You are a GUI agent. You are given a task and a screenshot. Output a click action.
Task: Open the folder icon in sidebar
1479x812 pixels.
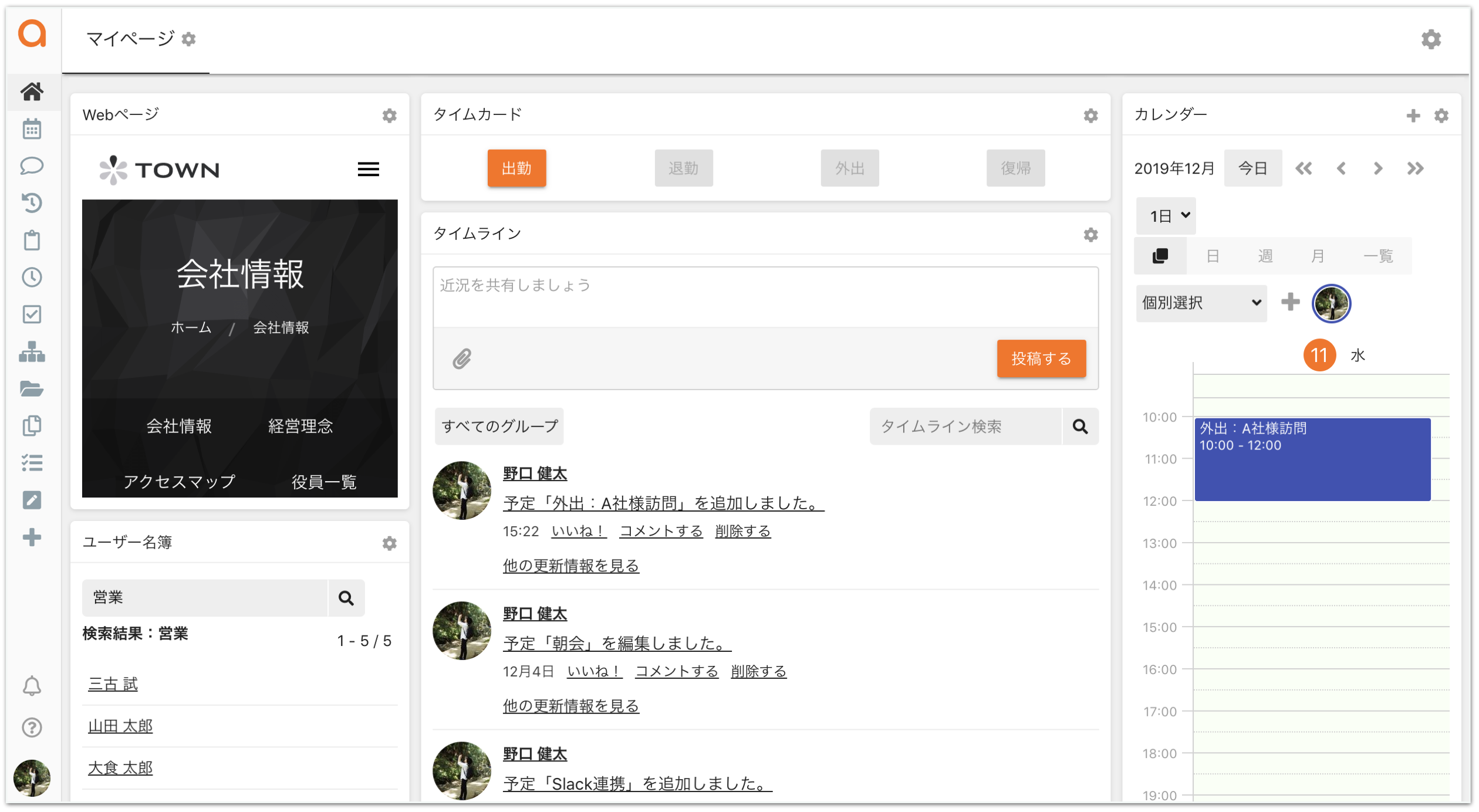(x=32, y=388)
